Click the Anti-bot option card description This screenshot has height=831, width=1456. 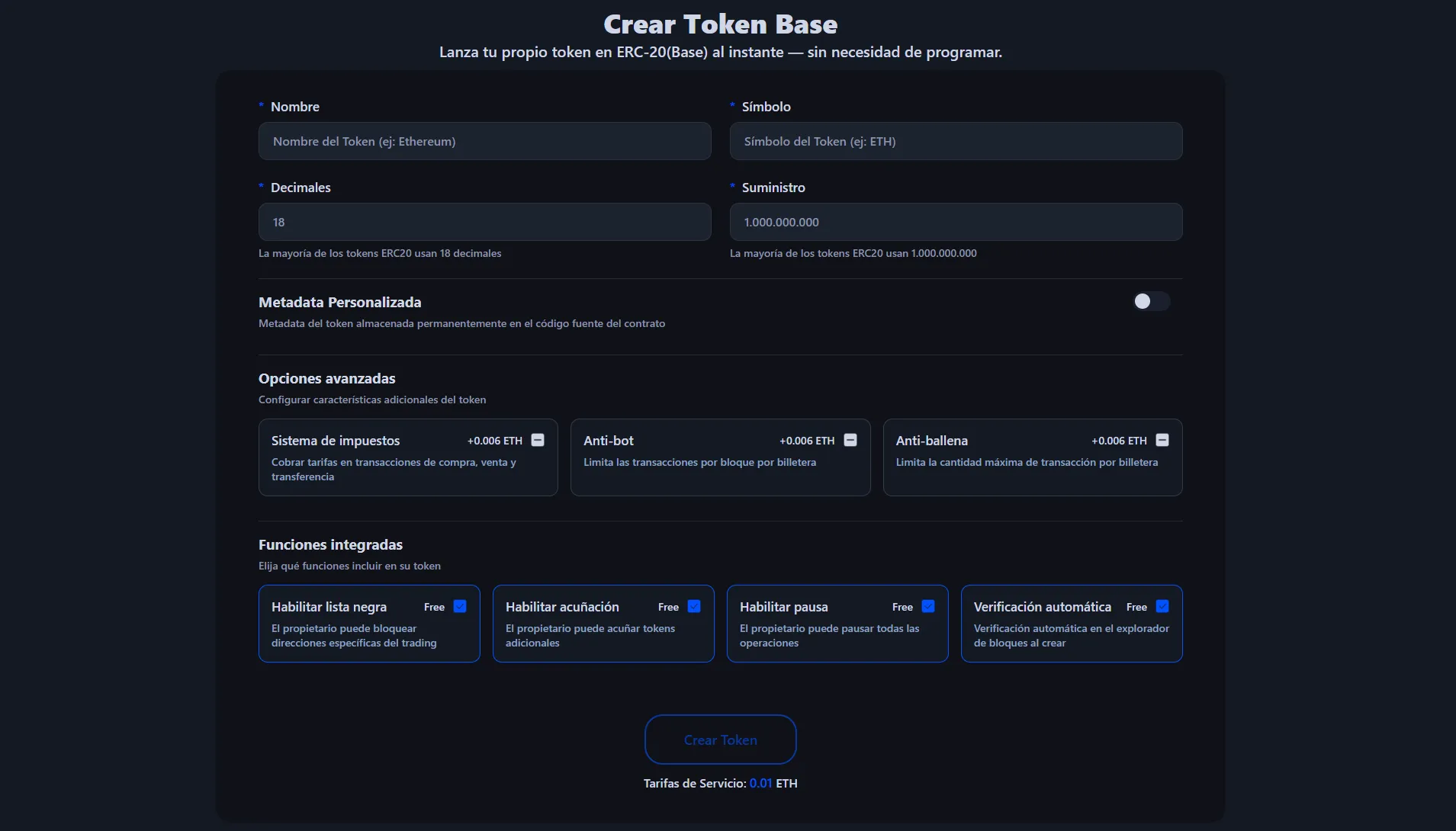[699, 463]
